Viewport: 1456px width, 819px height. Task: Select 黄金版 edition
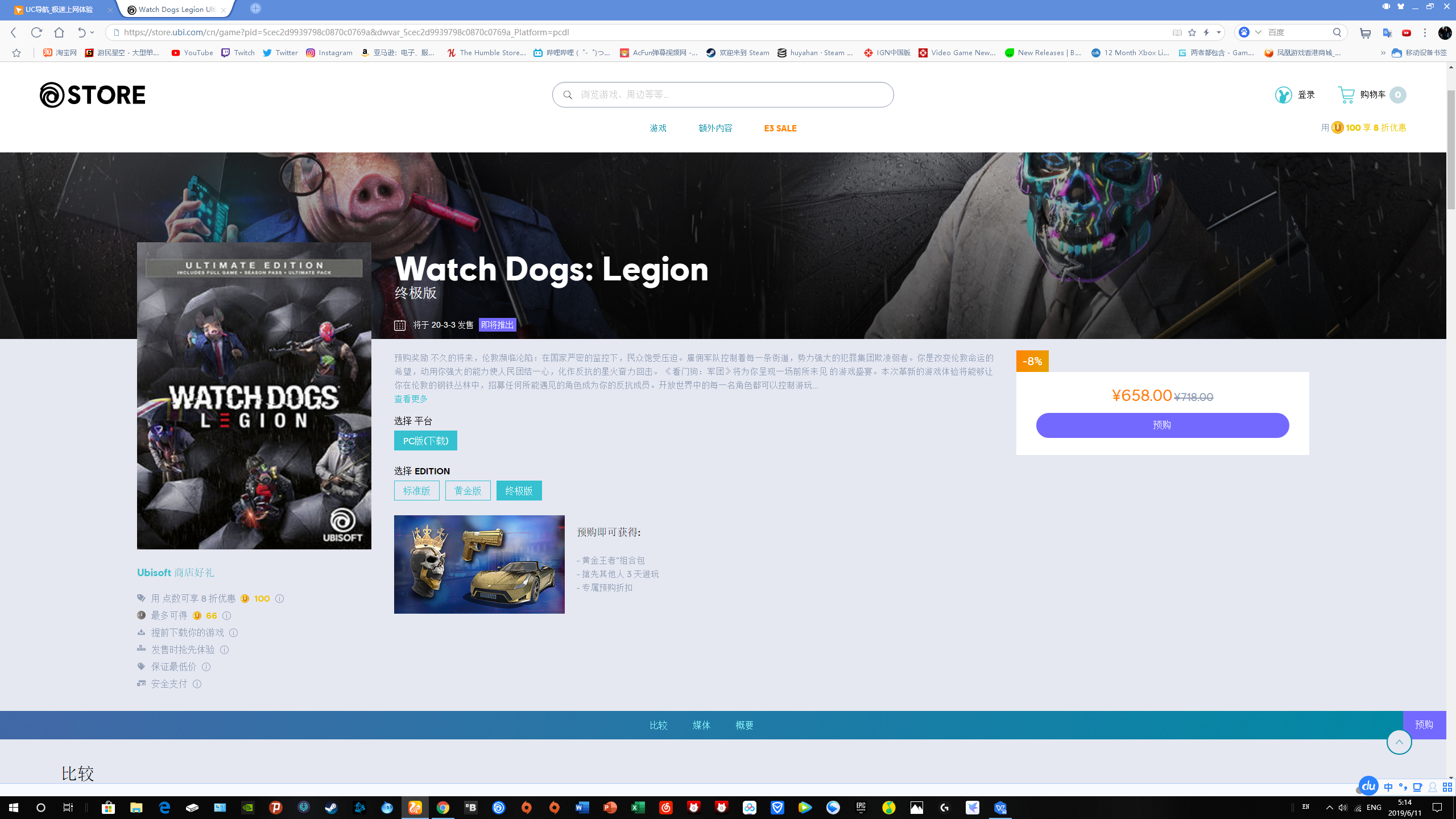coord(468,490)
